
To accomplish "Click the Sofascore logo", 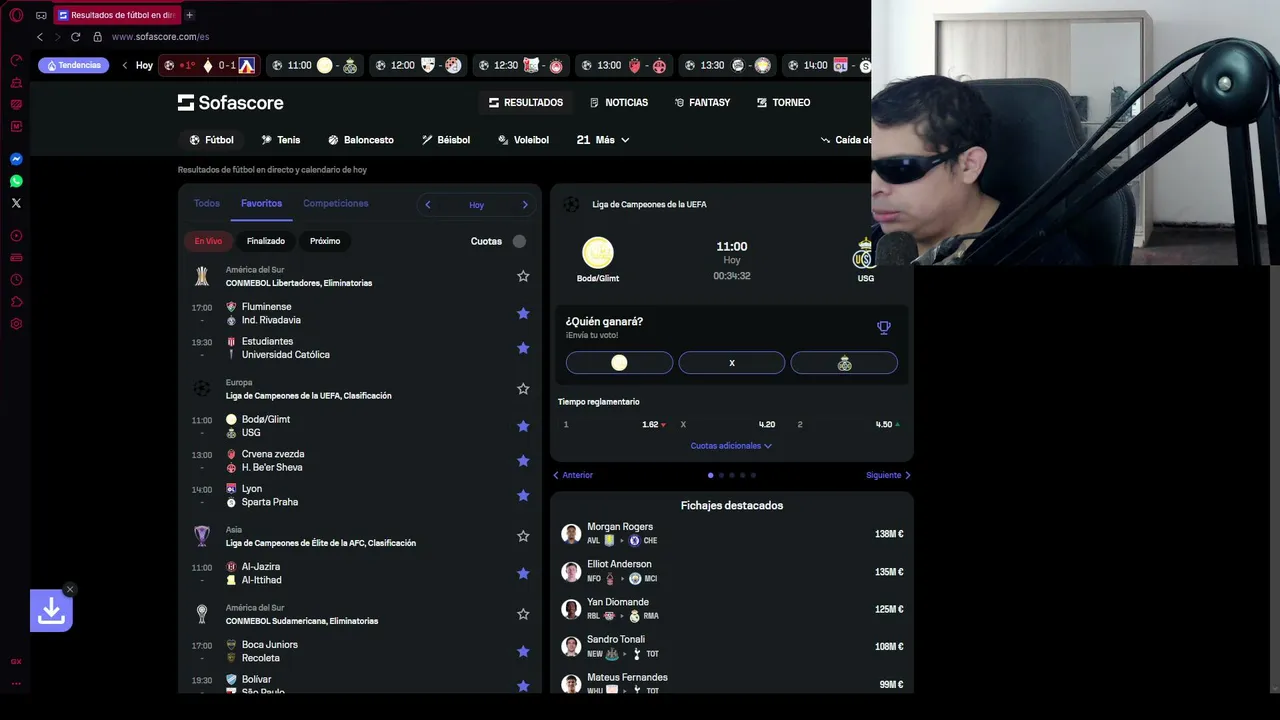I will (231, 102).
